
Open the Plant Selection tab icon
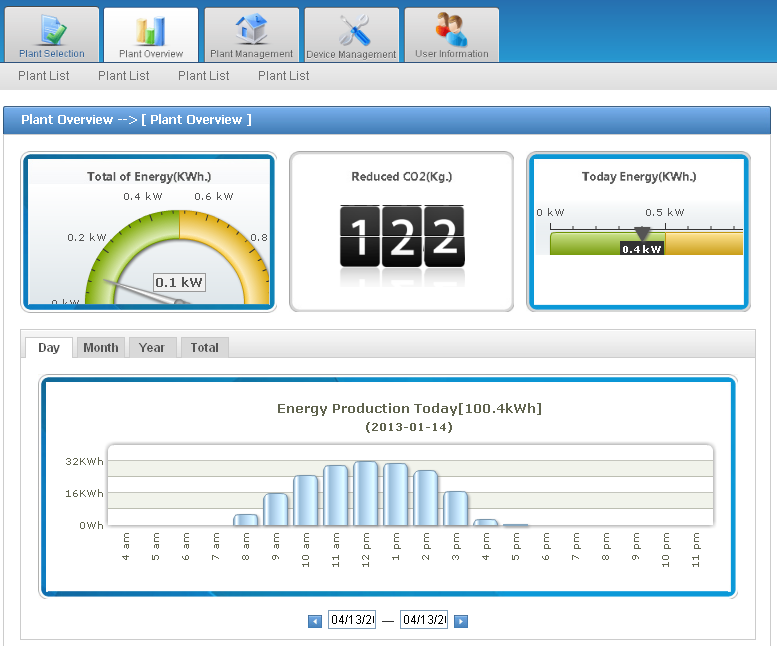[x=53, y=30]
